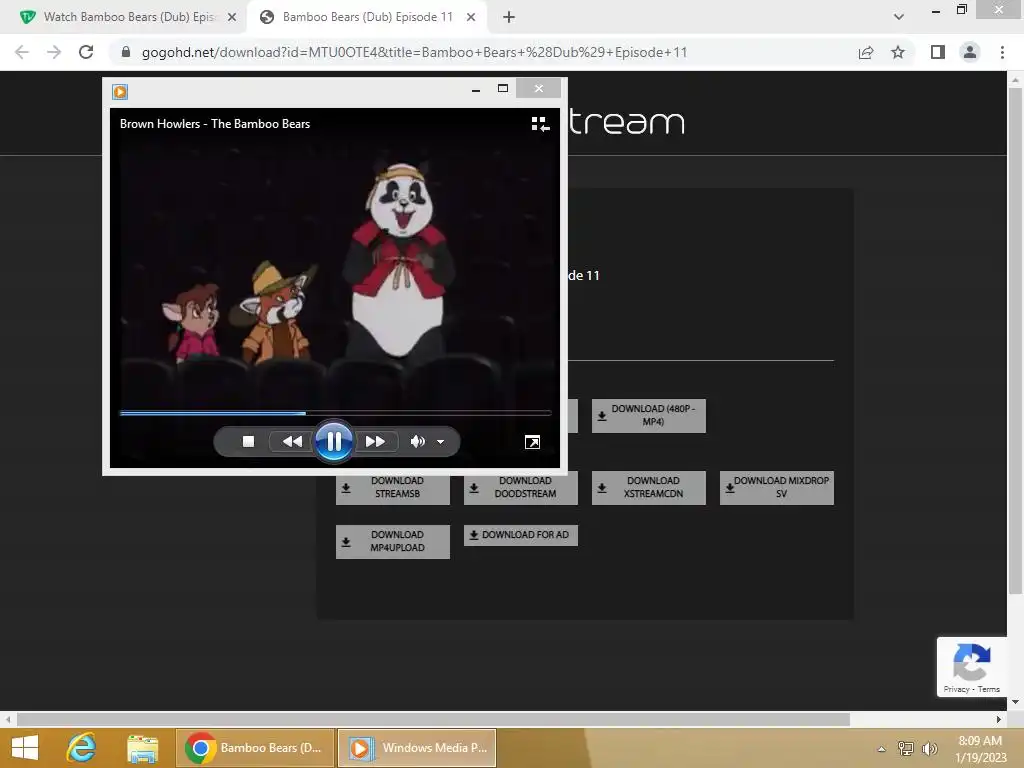
Task: Open the network tray icon
Action: [x=906, y=748]
